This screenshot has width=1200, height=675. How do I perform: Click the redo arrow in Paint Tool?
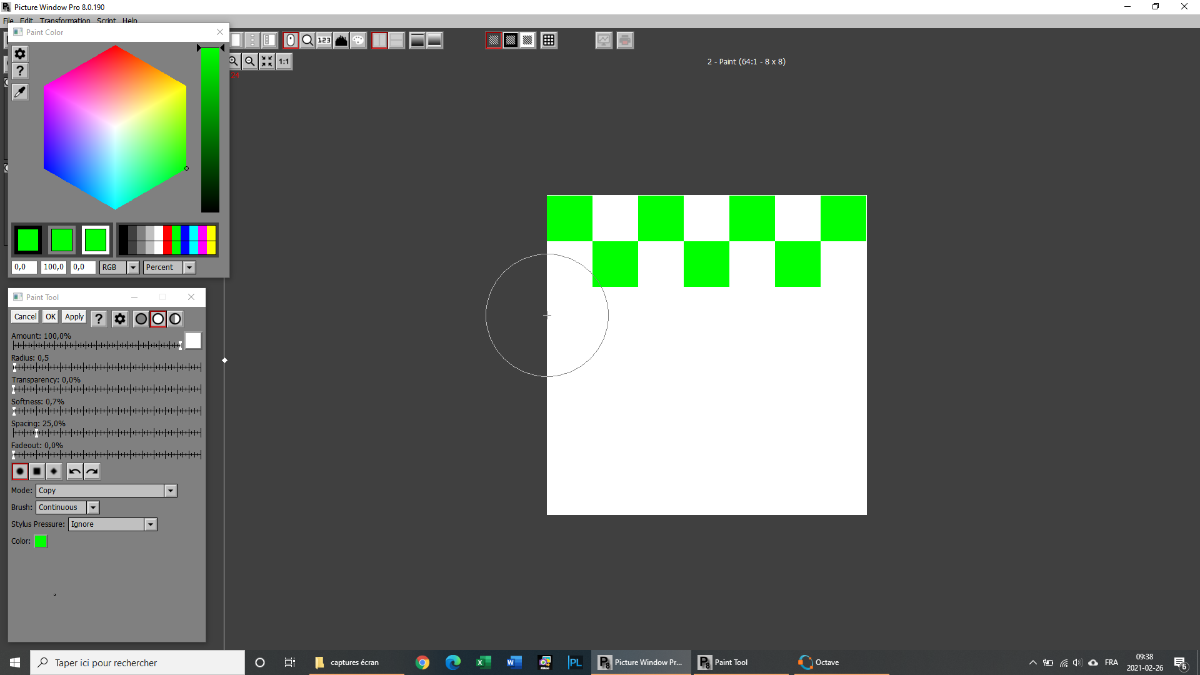pyautogui.click(x=92, y=471)
